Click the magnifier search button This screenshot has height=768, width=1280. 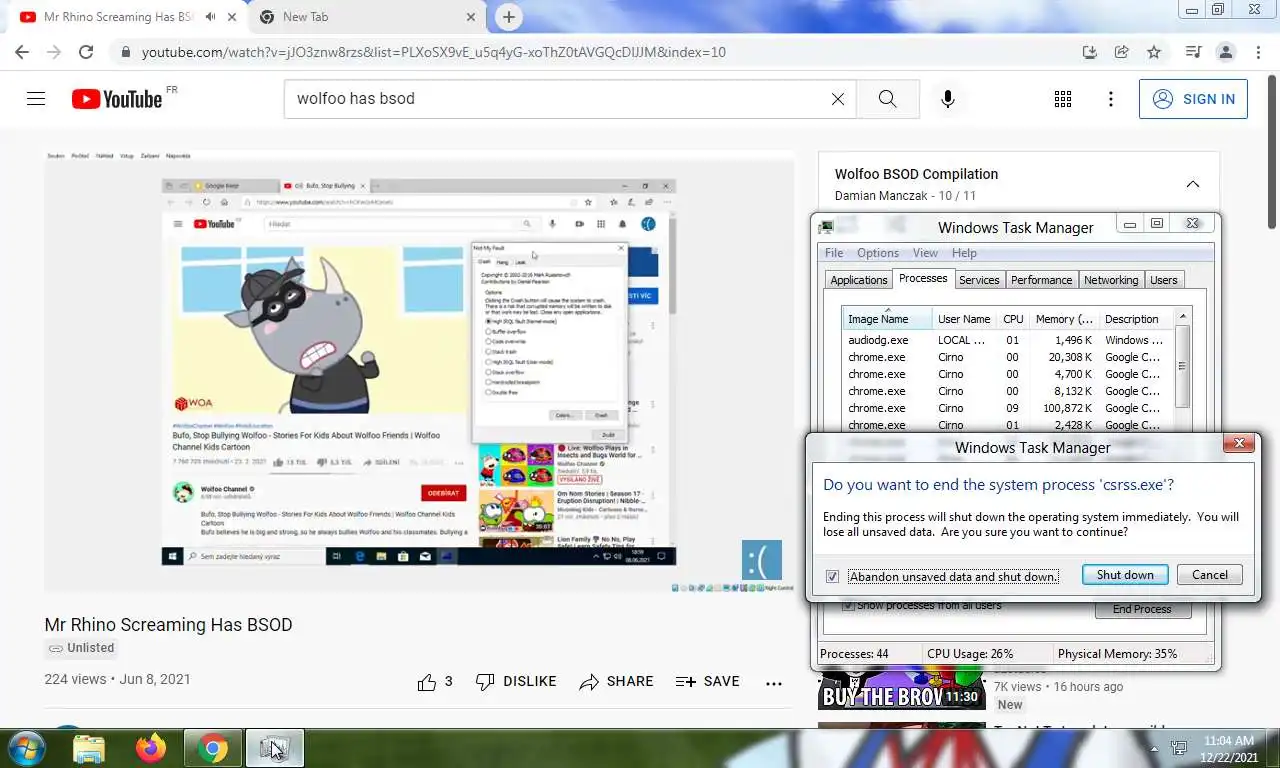click(x=887, y=99)
